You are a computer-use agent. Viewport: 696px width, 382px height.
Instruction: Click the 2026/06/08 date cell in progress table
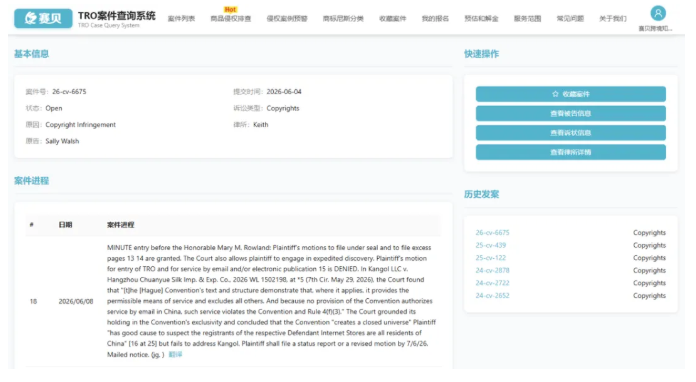click(x=76, y=301)
